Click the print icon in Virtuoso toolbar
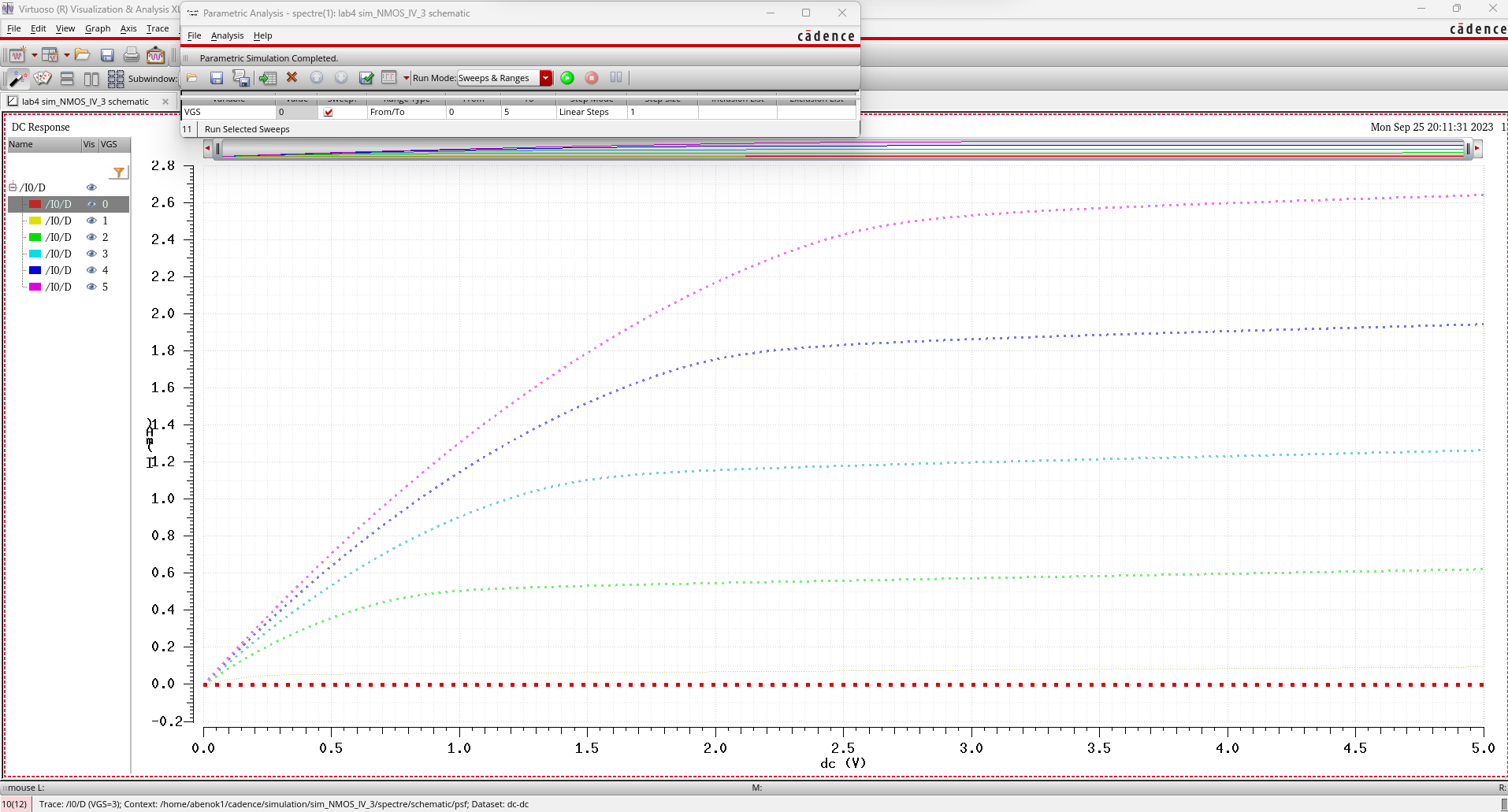This screenshot has width=1508, height=812. click(132, 55)
